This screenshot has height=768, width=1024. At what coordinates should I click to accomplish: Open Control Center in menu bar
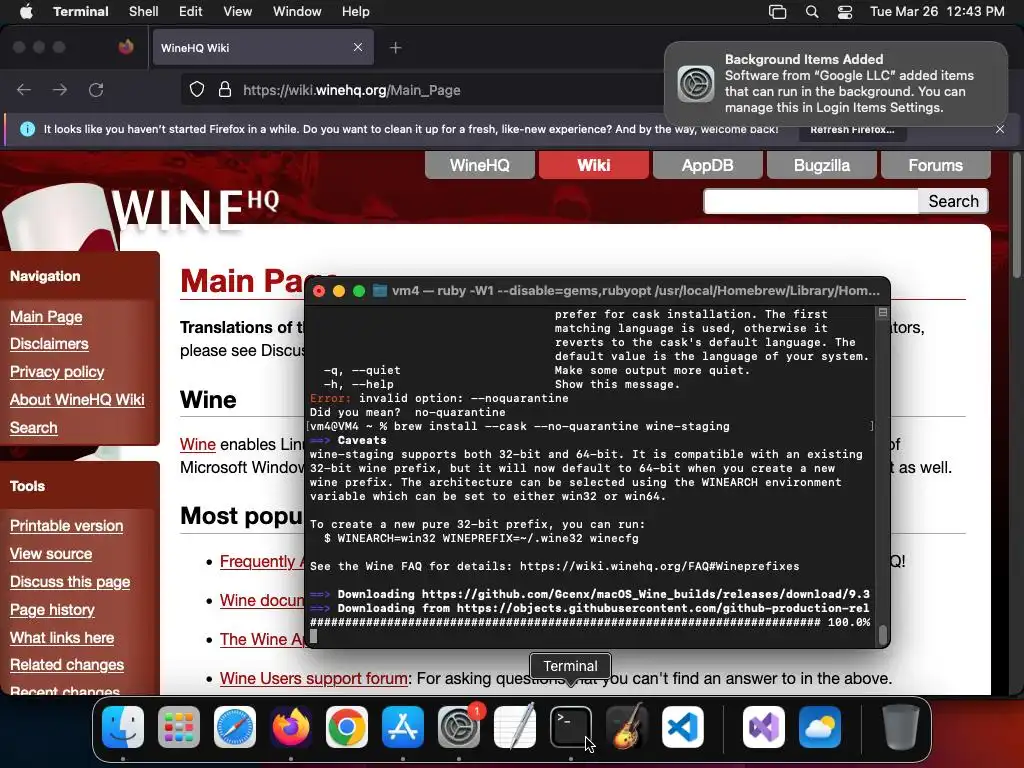[x=844, y=12]
